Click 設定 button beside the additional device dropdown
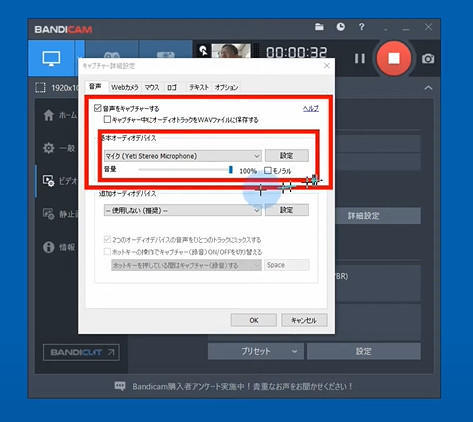The height and width of the screenshot is (422, 473). pyautogui.click(x=287, y=210)
